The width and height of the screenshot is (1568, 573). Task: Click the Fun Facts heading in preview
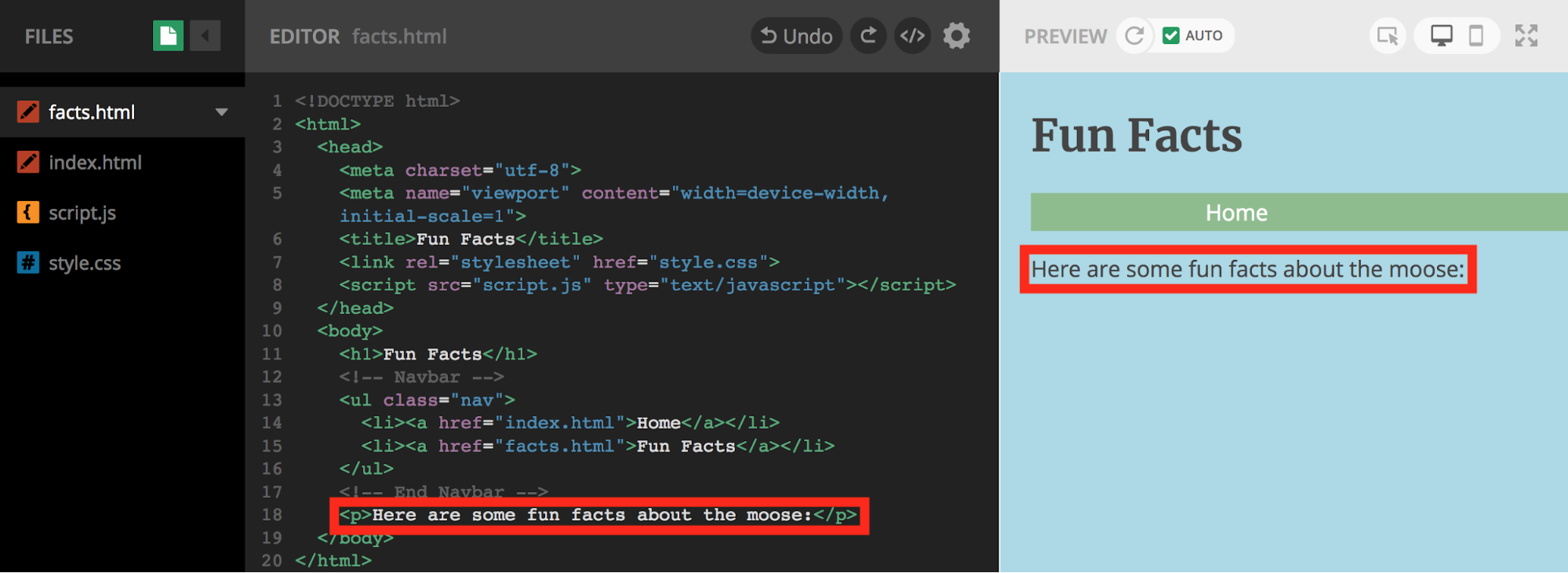point(1136,136)
